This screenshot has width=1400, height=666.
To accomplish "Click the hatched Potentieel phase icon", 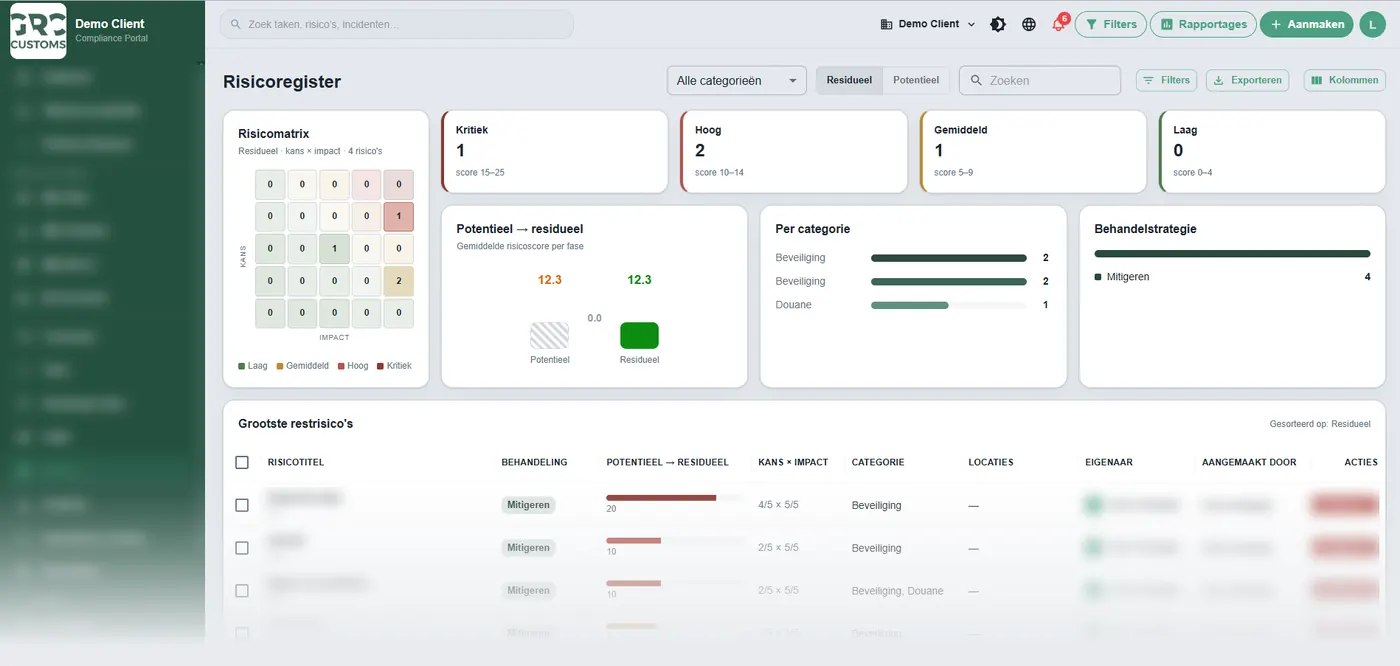I will pyautogui.click(x=549, y=335).
